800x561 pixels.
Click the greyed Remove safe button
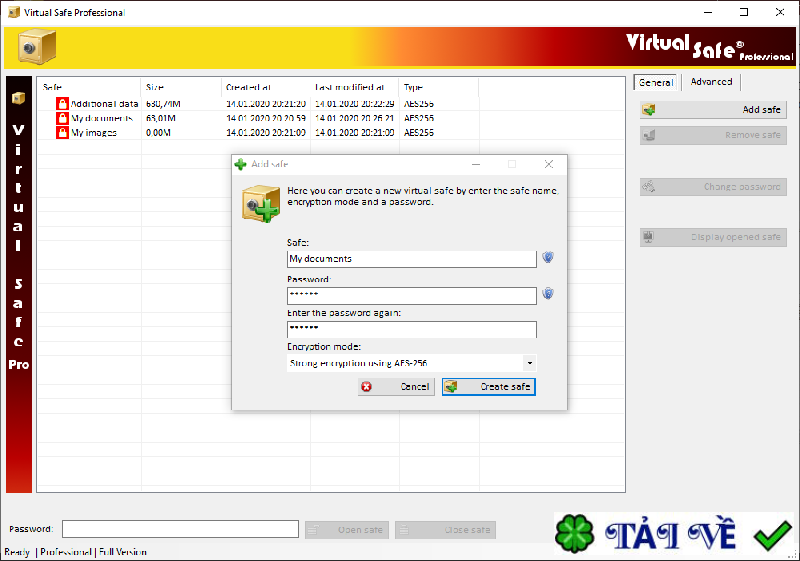pyautogui.click(x=713, y=135)
